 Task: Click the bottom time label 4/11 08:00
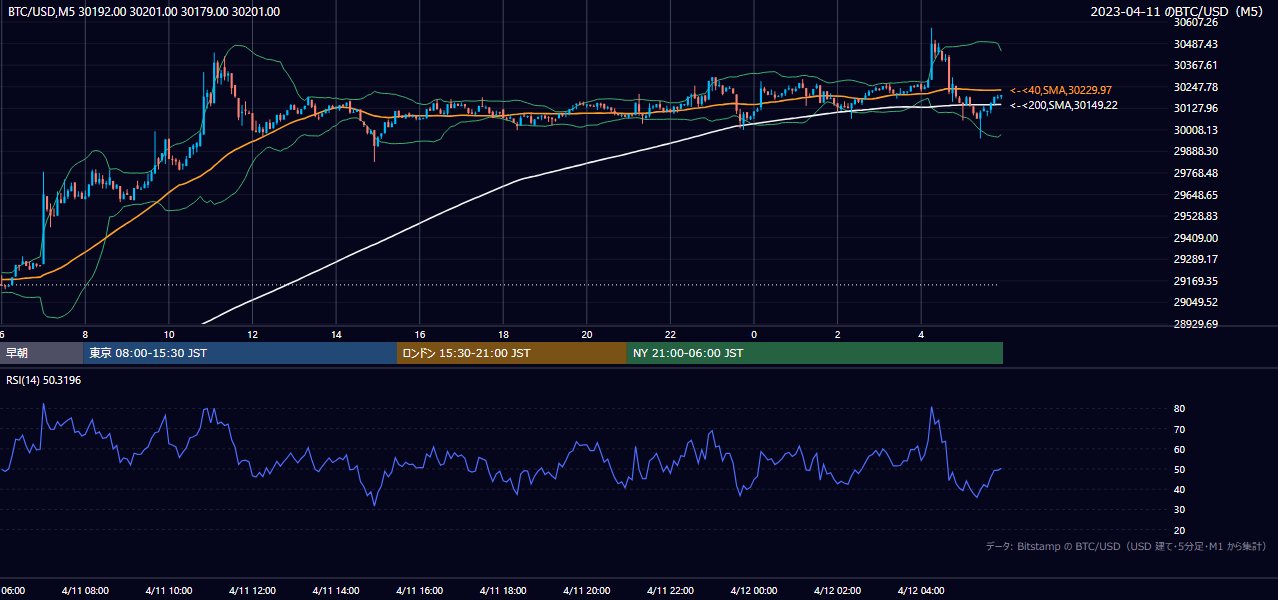[85, 591]
